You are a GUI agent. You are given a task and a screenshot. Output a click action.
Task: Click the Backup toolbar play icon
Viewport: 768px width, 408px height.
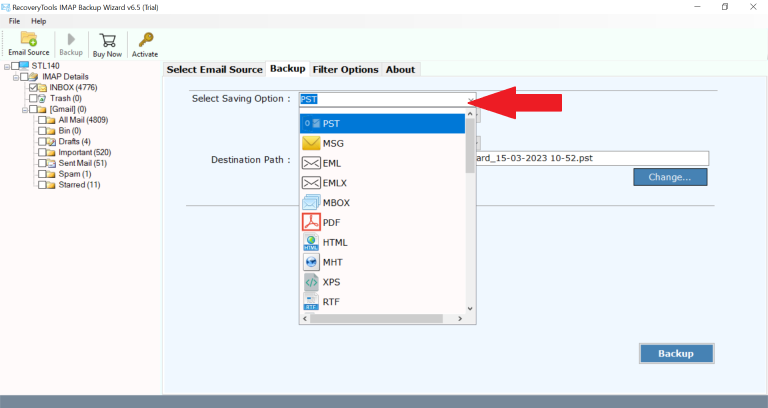[x=71, y=39]
